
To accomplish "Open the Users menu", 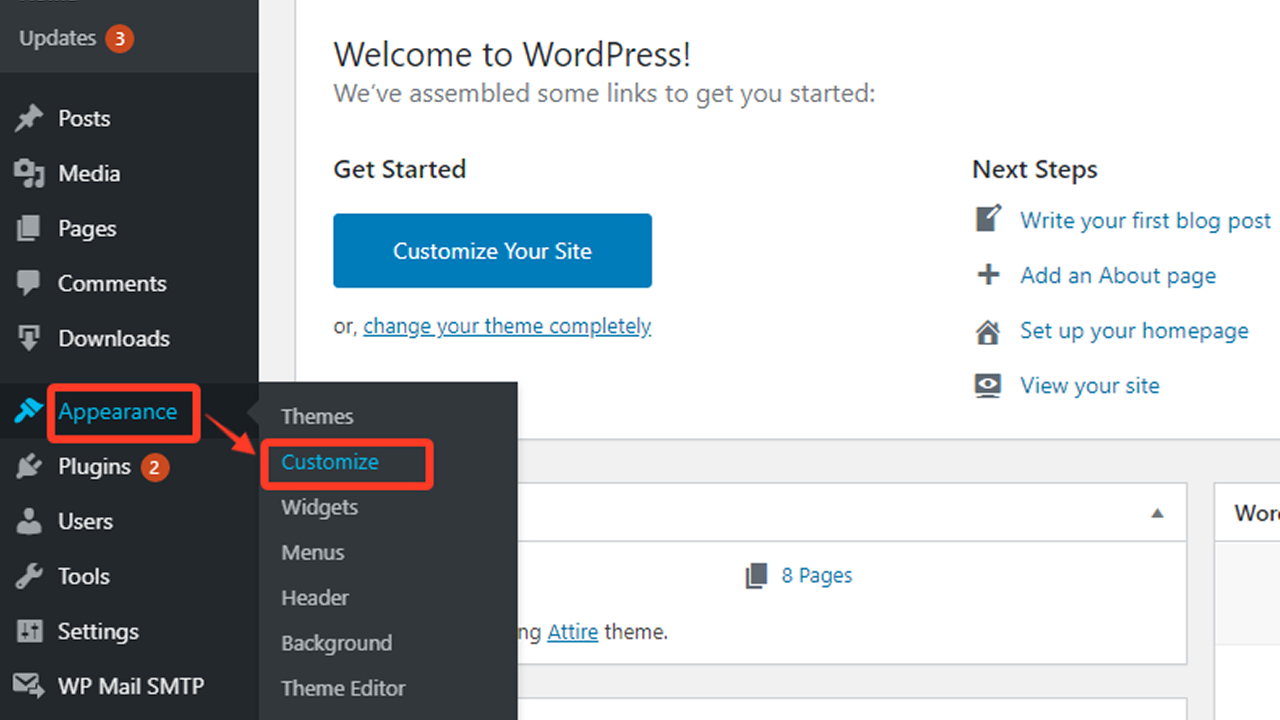I will pos(85,521).
